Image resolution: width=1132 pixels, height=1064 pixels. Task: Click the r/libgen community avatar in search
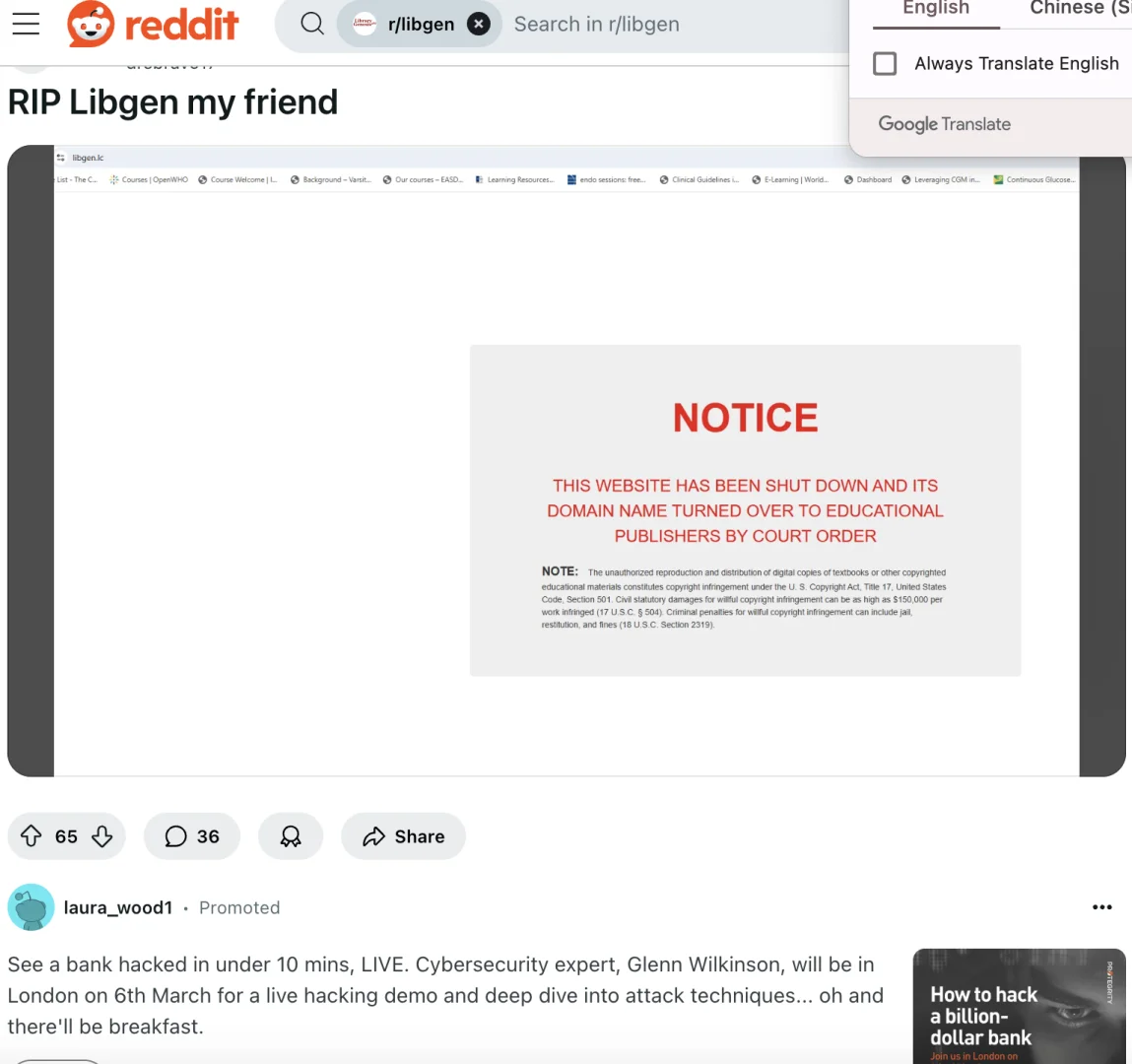coord(365,24)
